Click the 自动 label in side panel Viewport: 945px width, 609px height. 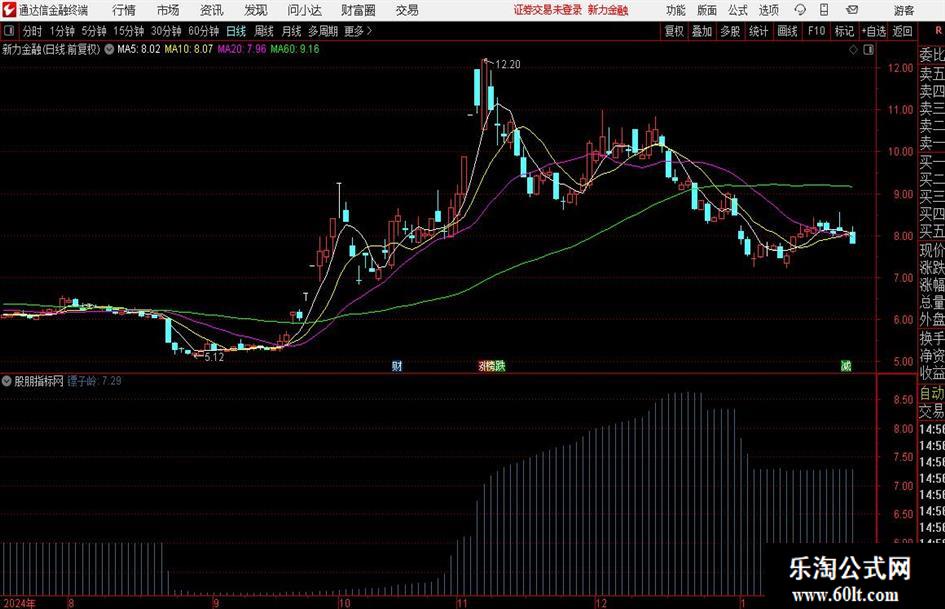[x=932, y=393]
